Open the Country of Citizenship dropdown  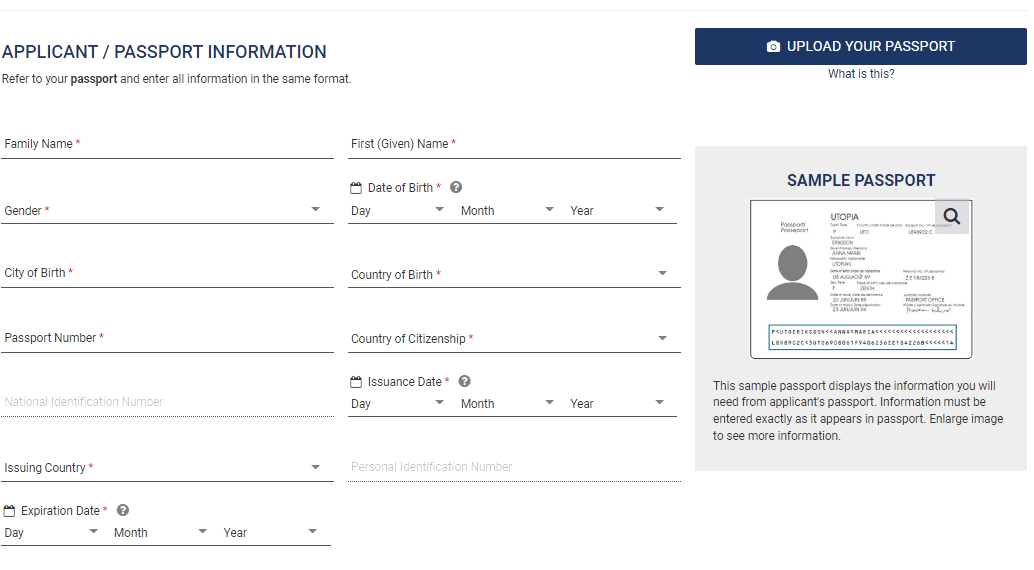[x=514, y=339]
